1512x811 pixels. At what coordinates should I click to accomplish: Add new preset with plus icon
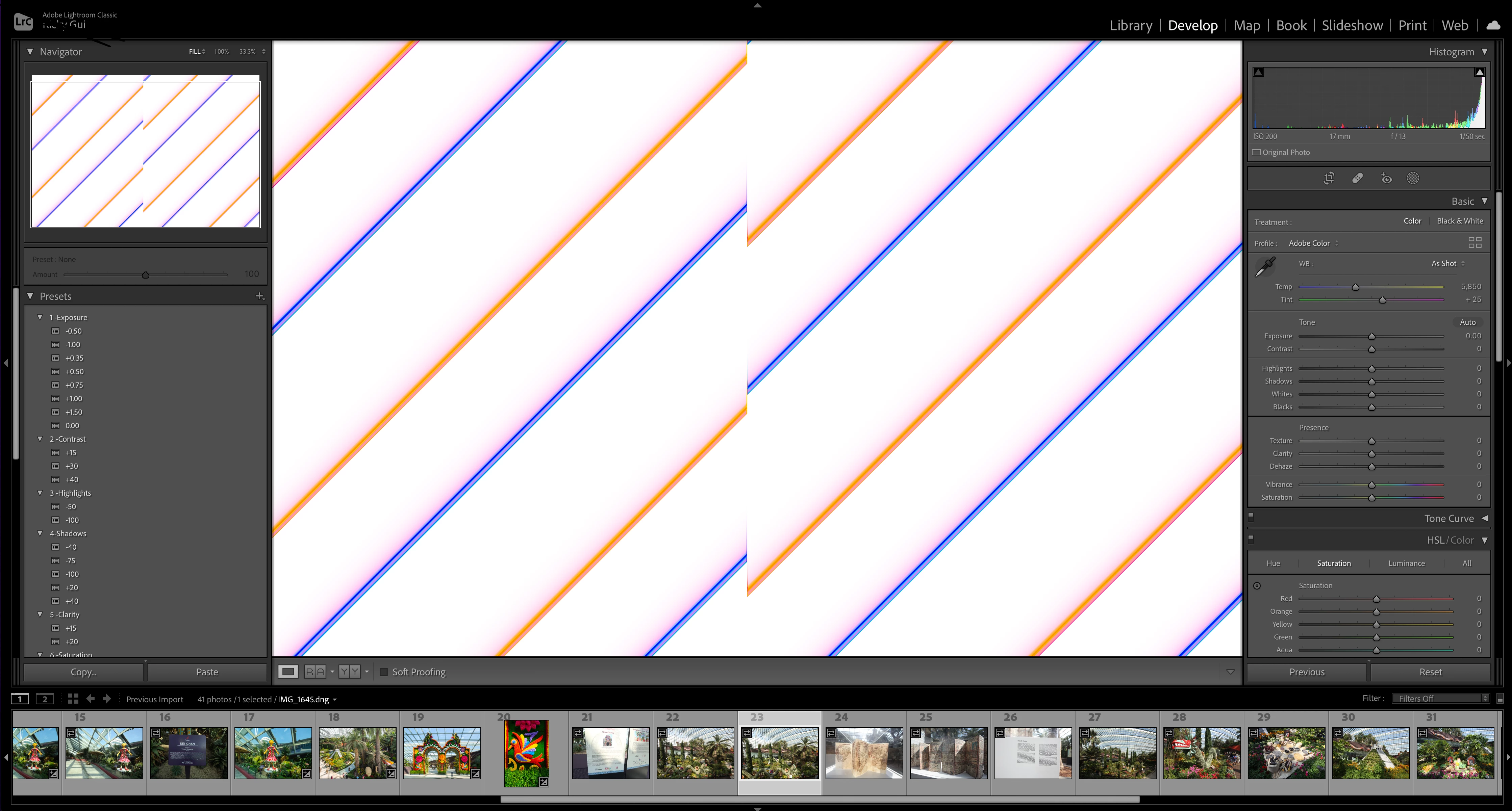[259, 296]
